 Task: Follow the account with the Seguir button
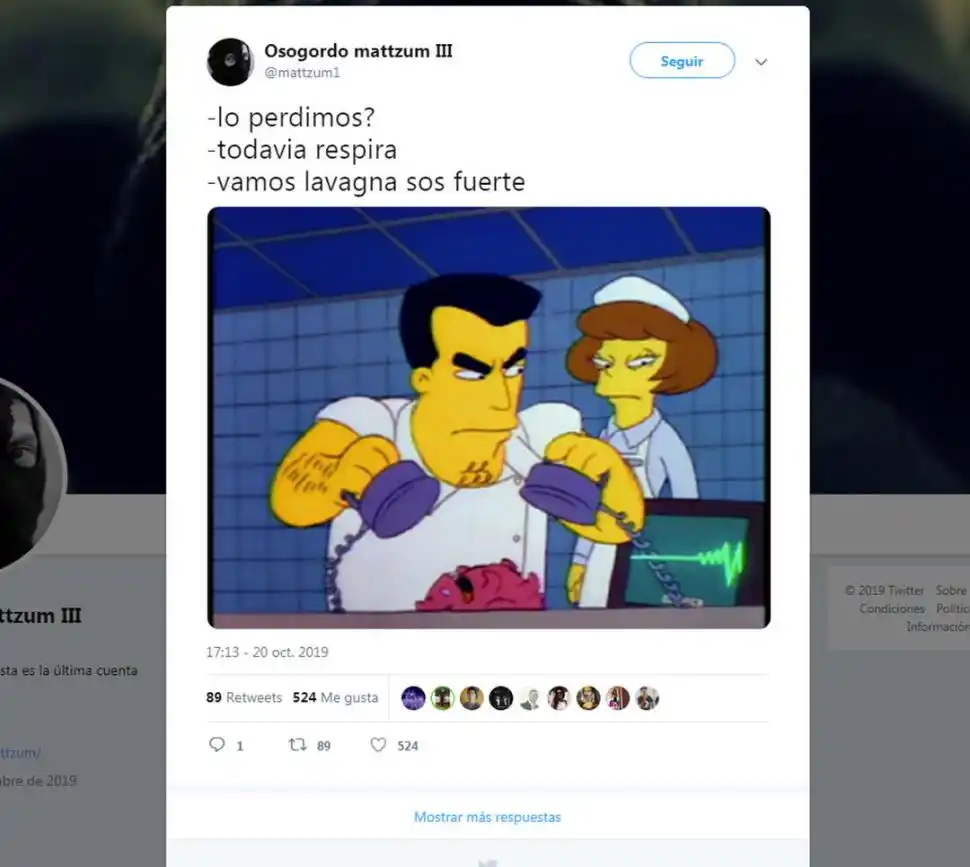pos(682,61)
